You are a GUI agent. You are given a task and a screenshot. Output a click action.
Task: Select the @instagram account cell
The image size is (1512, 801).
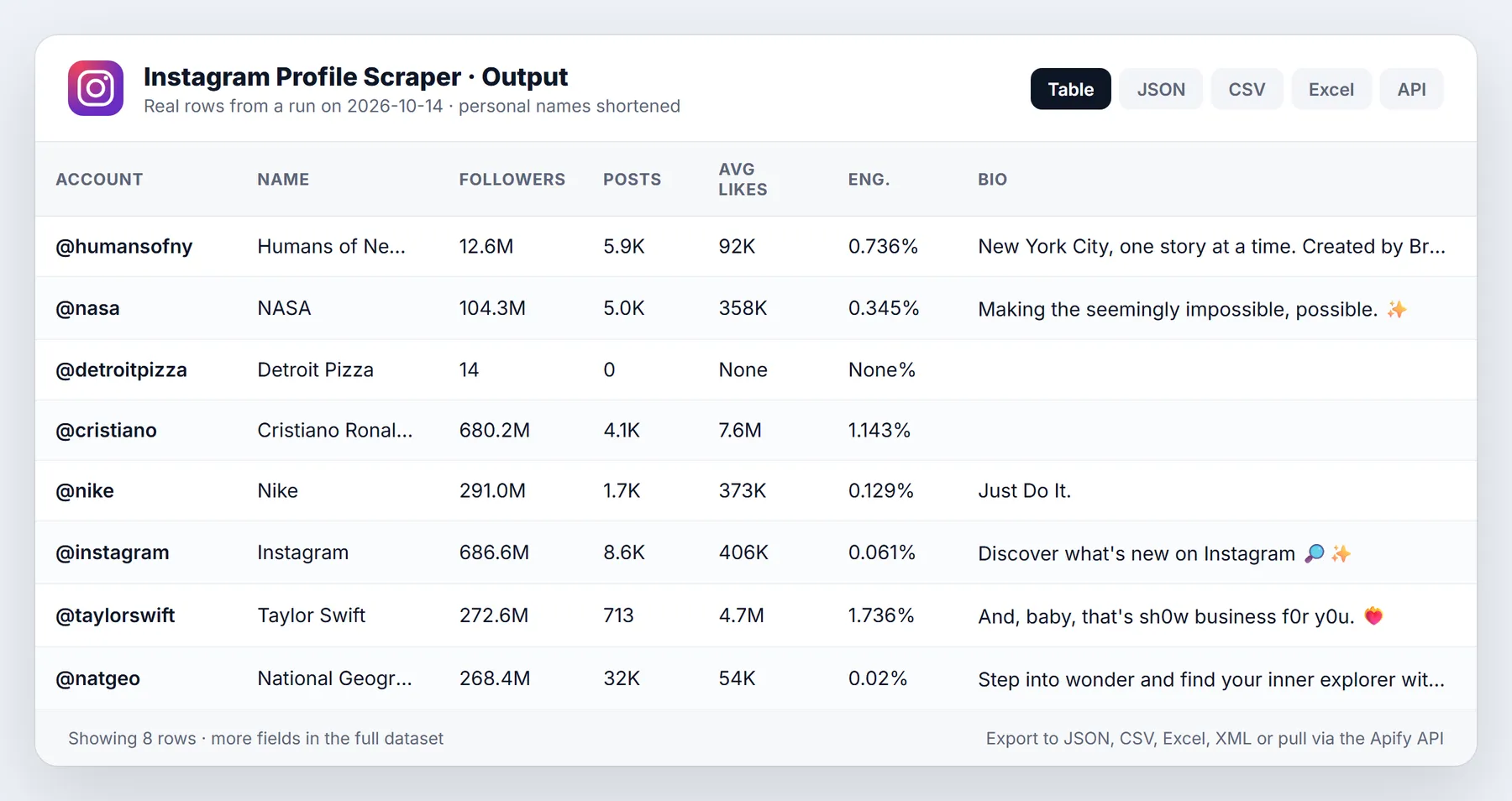pyautogui.click(x=113, y=553)
